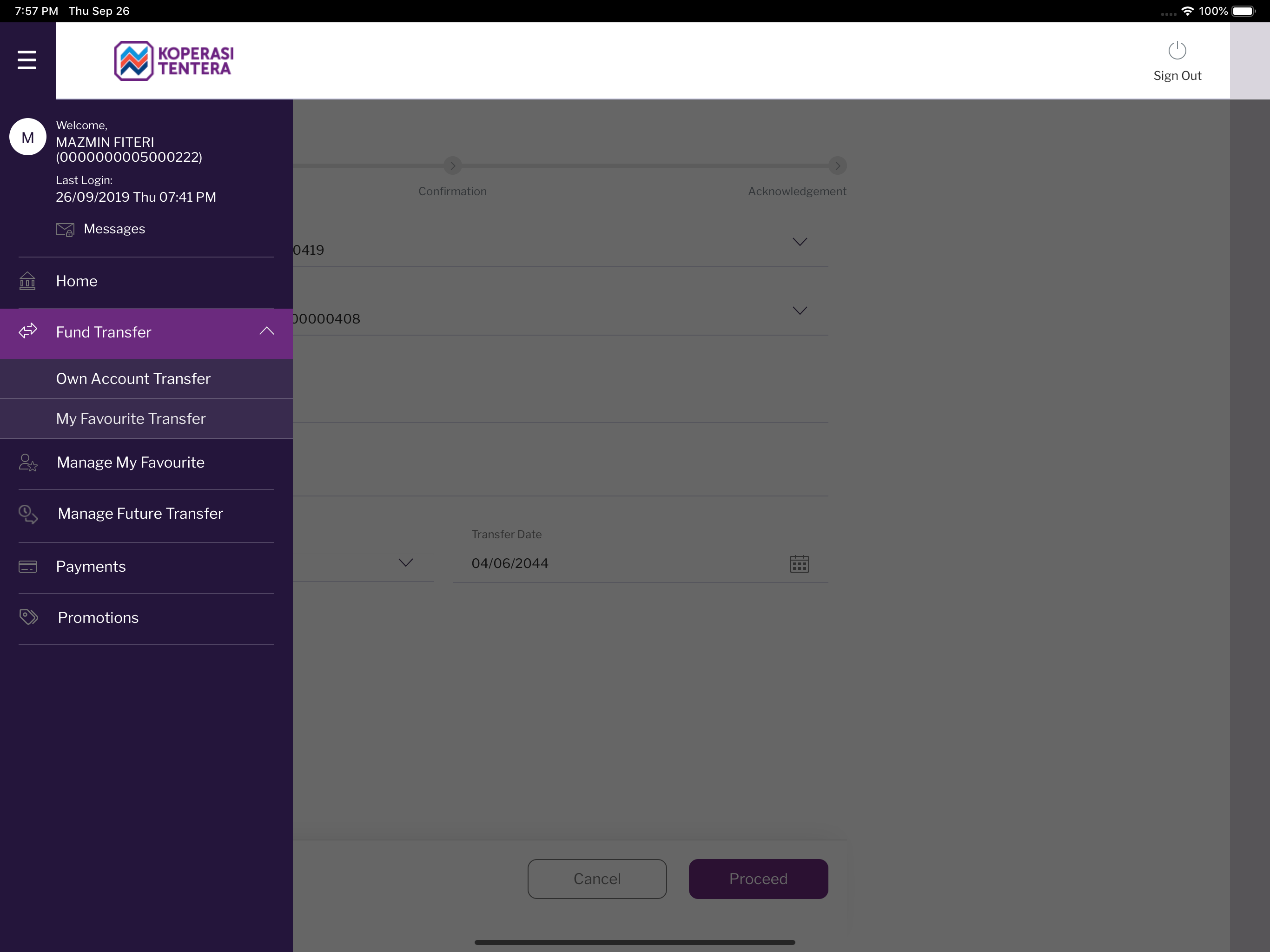Click the Promotions tag icon
This screenshot has height=952, width=1270.
coord(28,617)
